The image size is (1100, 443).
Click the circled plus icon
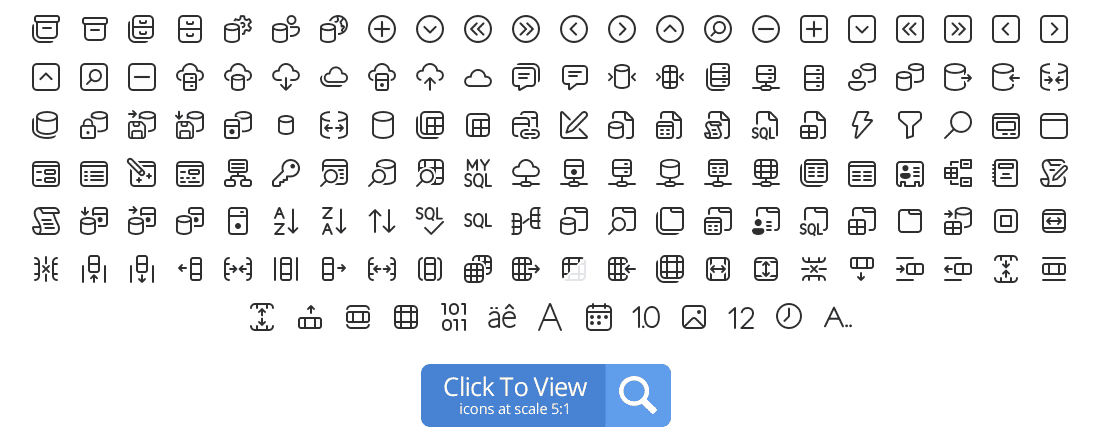(x=382, y=29)
